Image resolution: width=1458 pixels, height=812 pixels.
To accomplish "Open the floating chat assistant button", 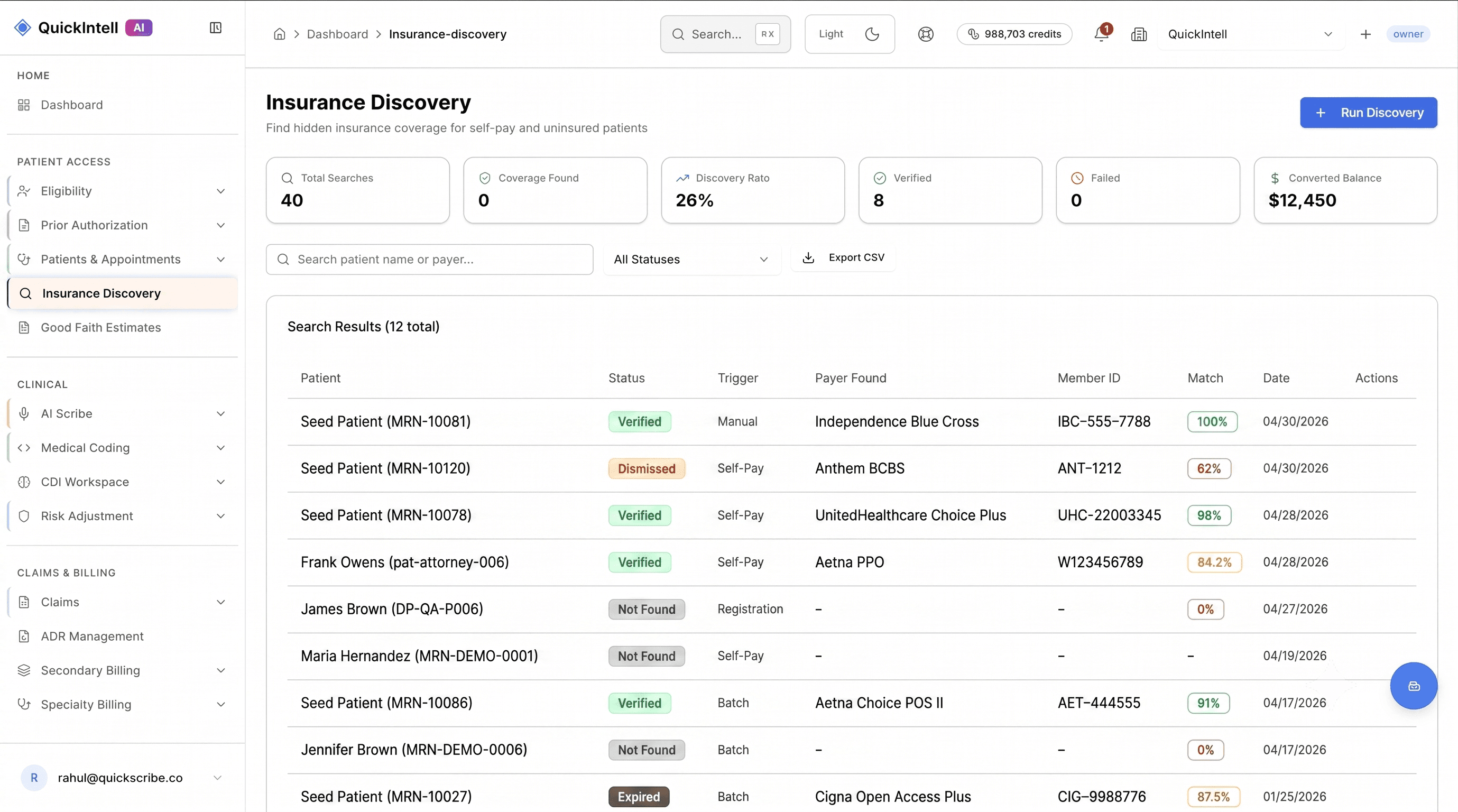I will pos(1413,686).
